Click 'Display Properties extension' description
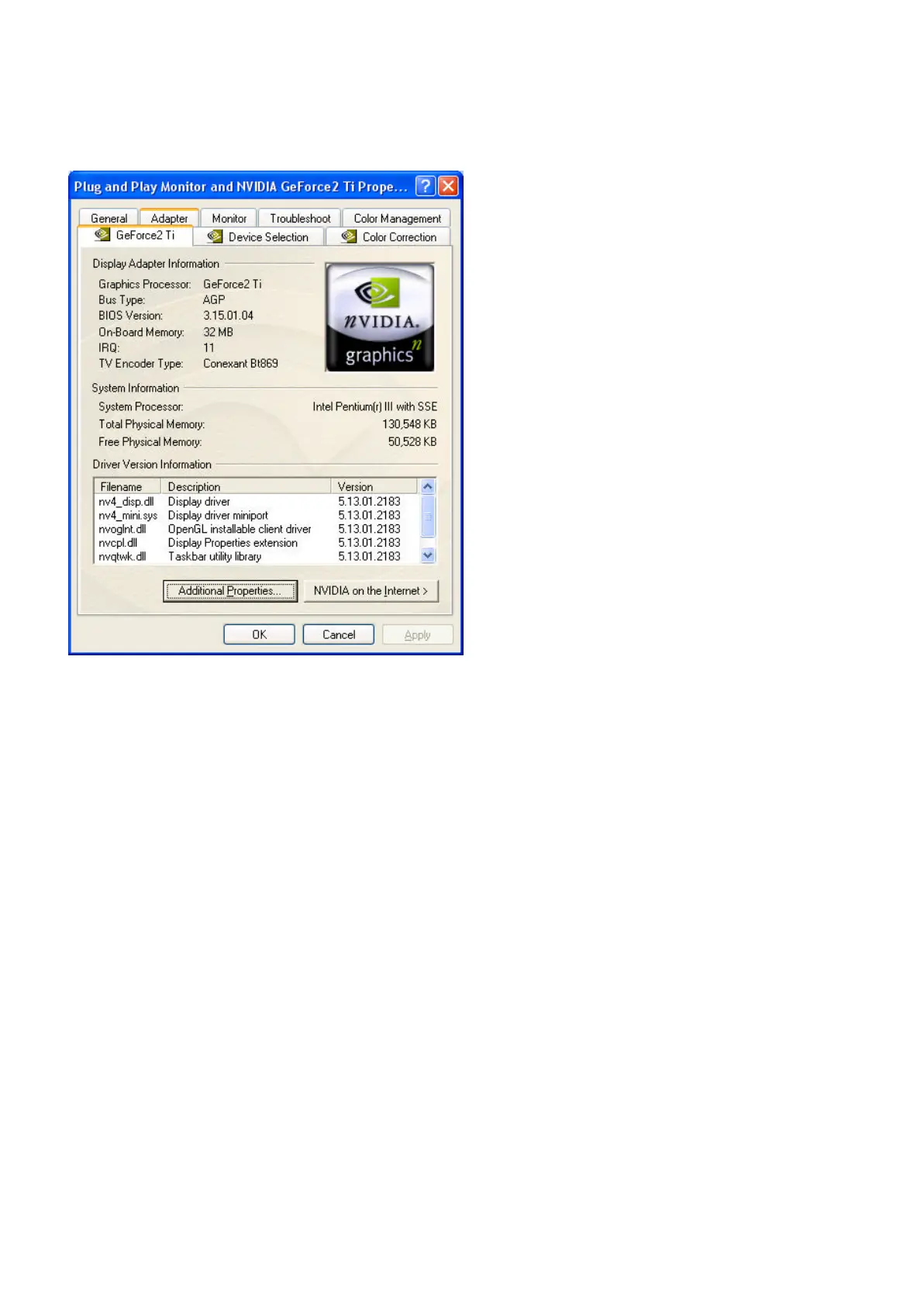Screen dimensions: 924x1306 tap(233, 543)
